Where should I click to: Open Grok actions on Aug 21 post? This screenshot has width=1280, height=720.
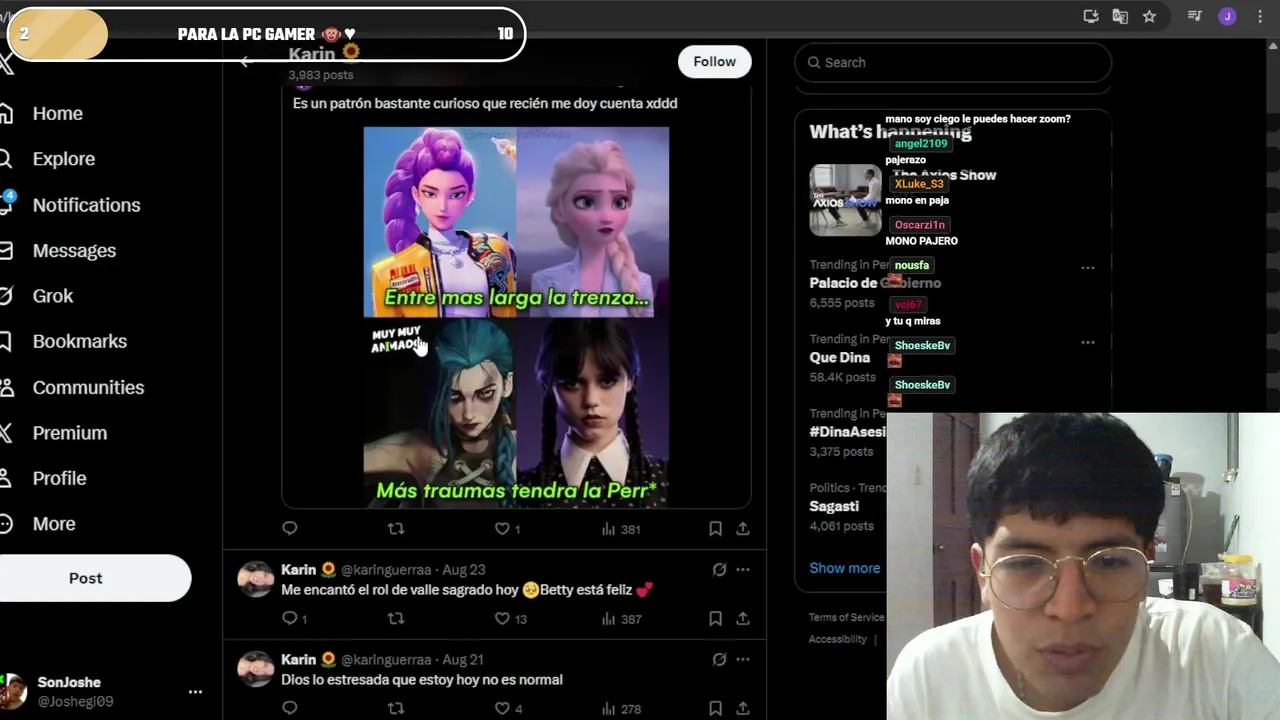click(719, 660)
